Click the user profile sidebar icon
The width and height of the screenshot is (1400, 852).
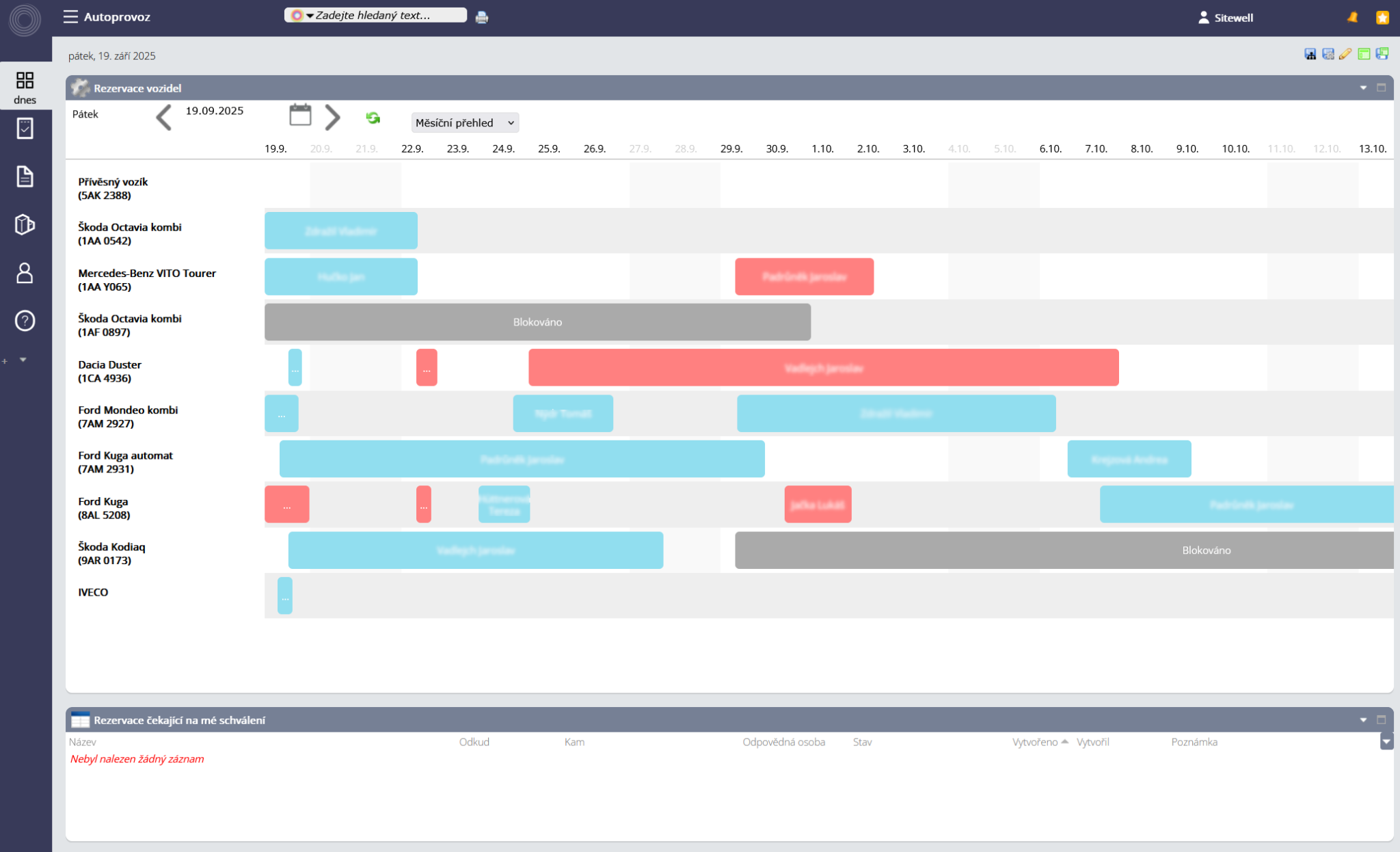(x=25, y=273)
